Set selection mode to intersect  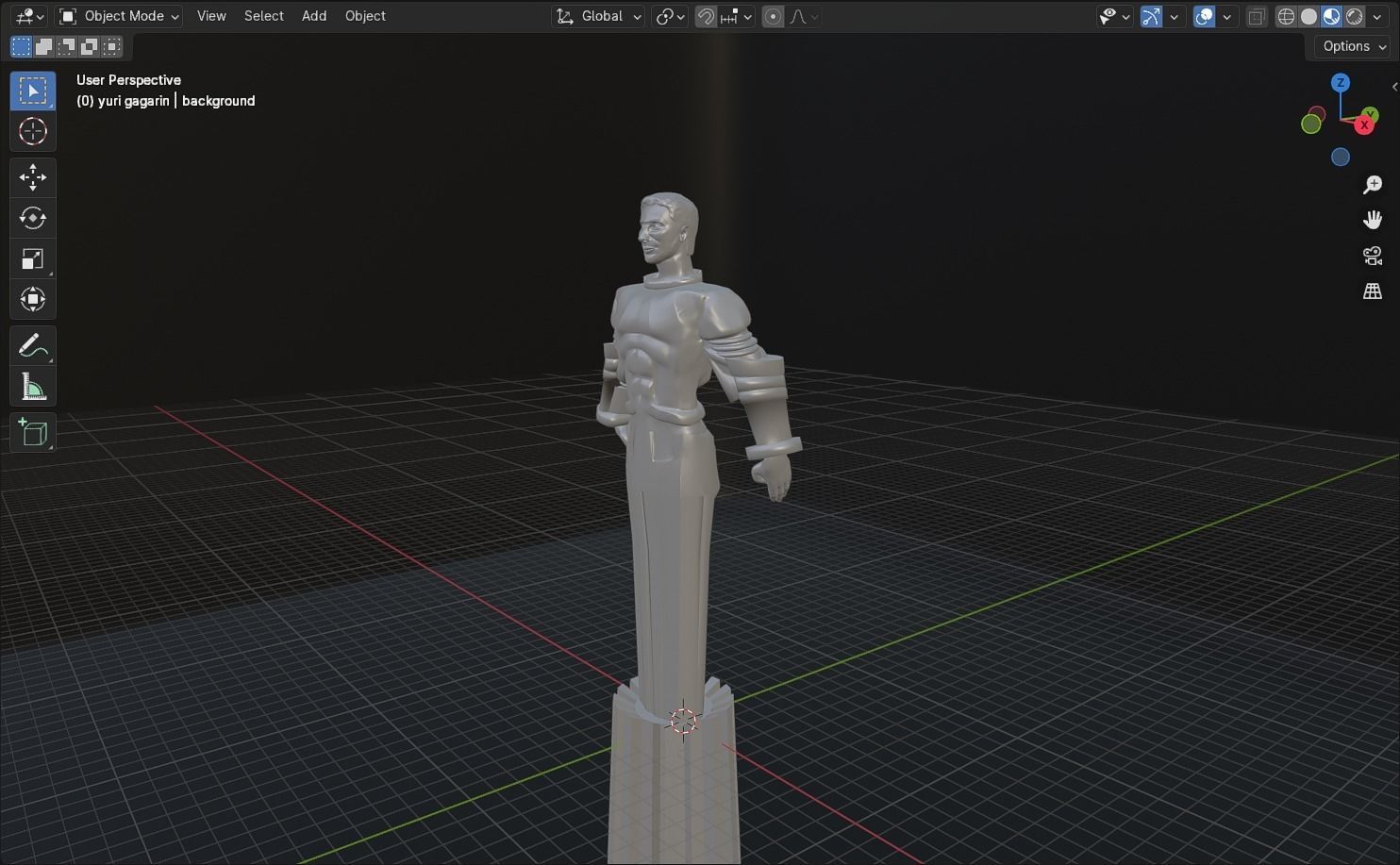[x=111, y=46]
